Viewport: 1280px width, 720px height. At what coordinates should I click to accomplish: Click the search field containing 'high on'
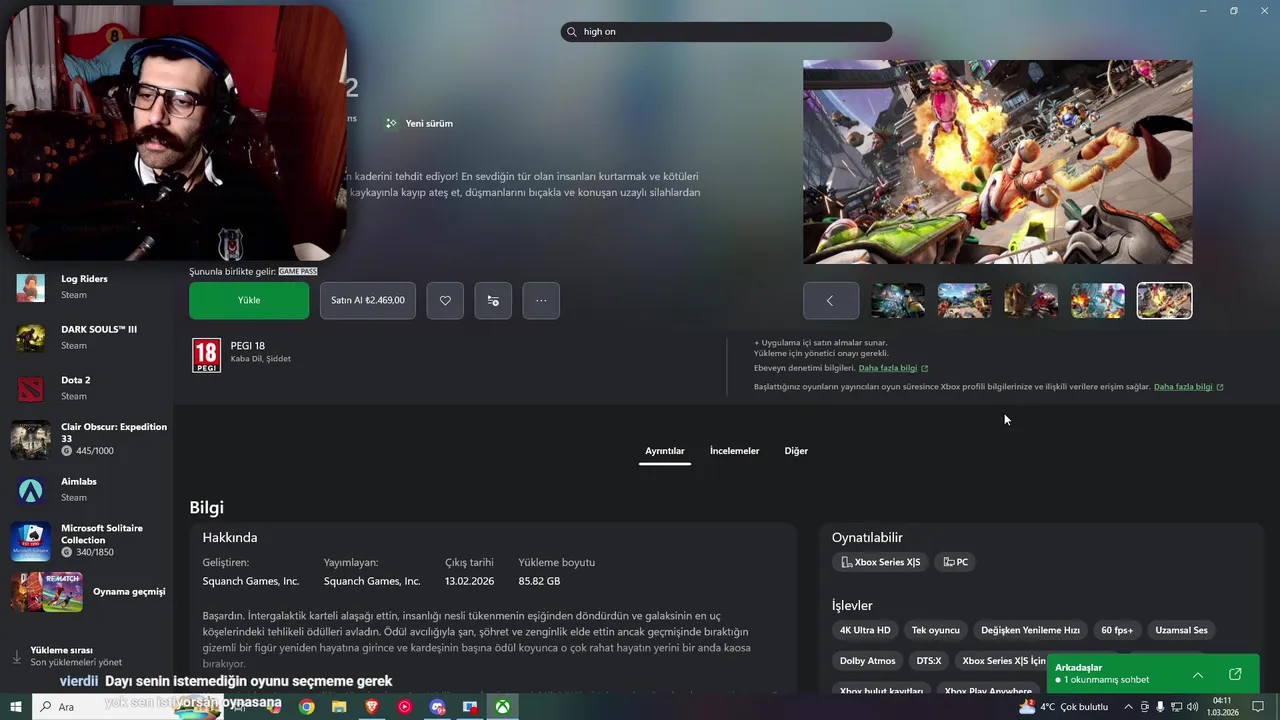pyautogui.click(x=726, y=32)
